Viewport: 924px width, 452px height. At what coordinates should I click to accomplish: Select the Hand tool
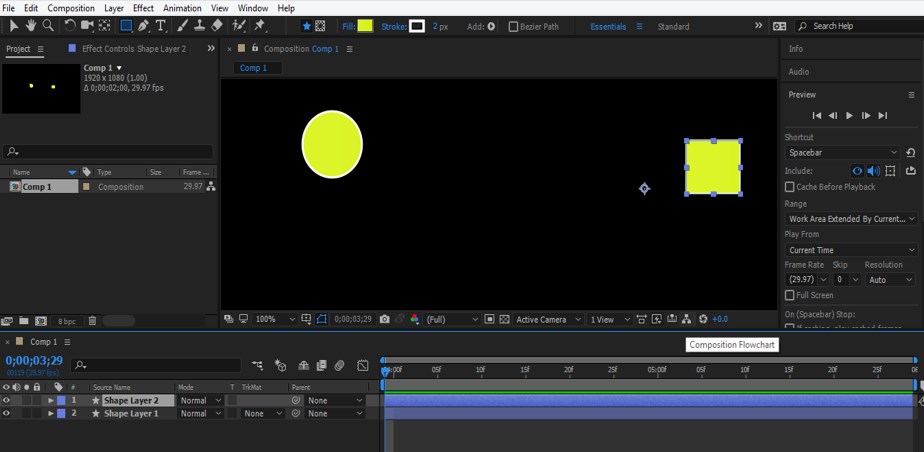pos(31,25)
